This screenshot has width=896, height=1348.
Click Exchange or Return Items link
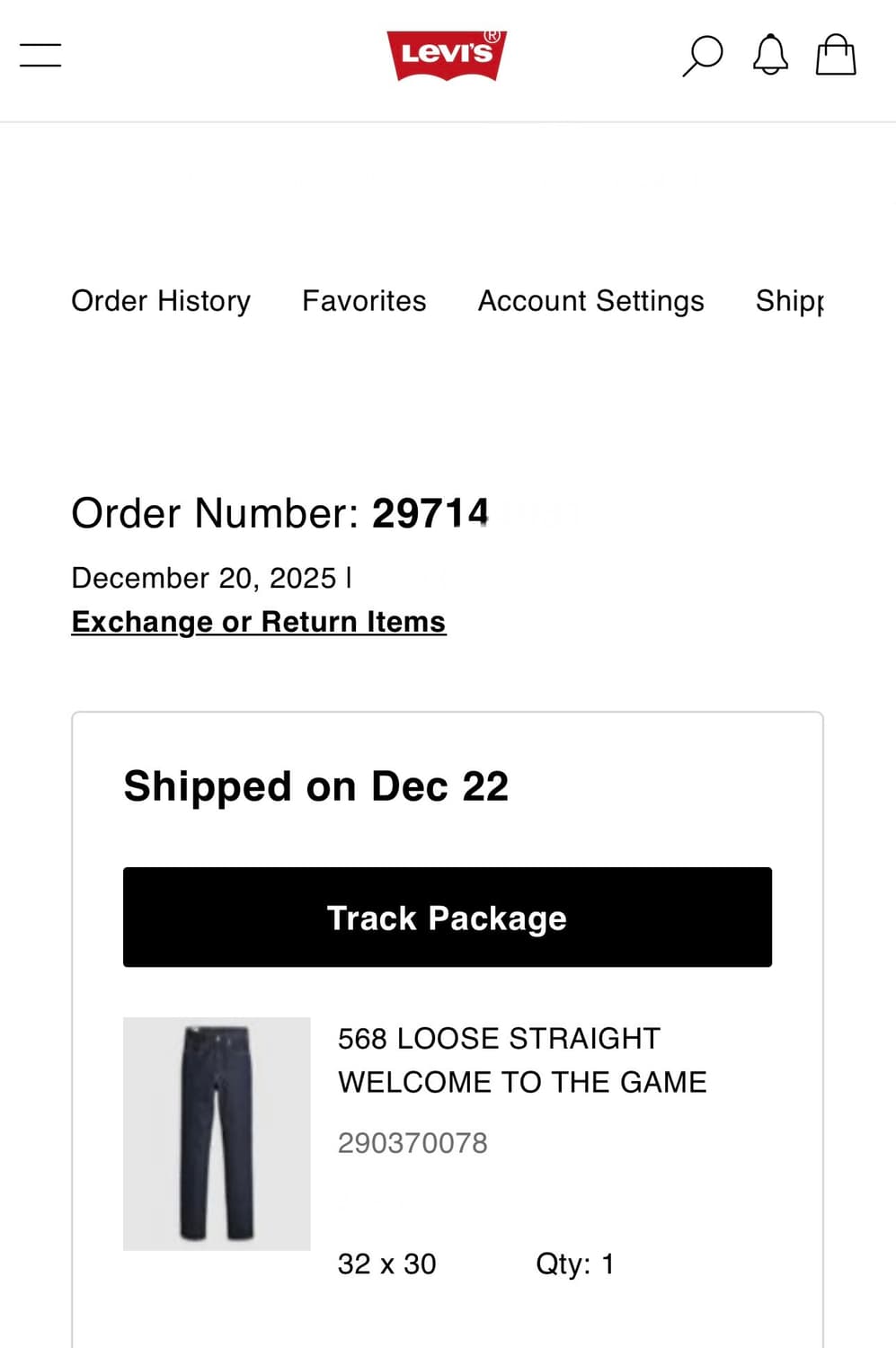(x=259, y=622)
